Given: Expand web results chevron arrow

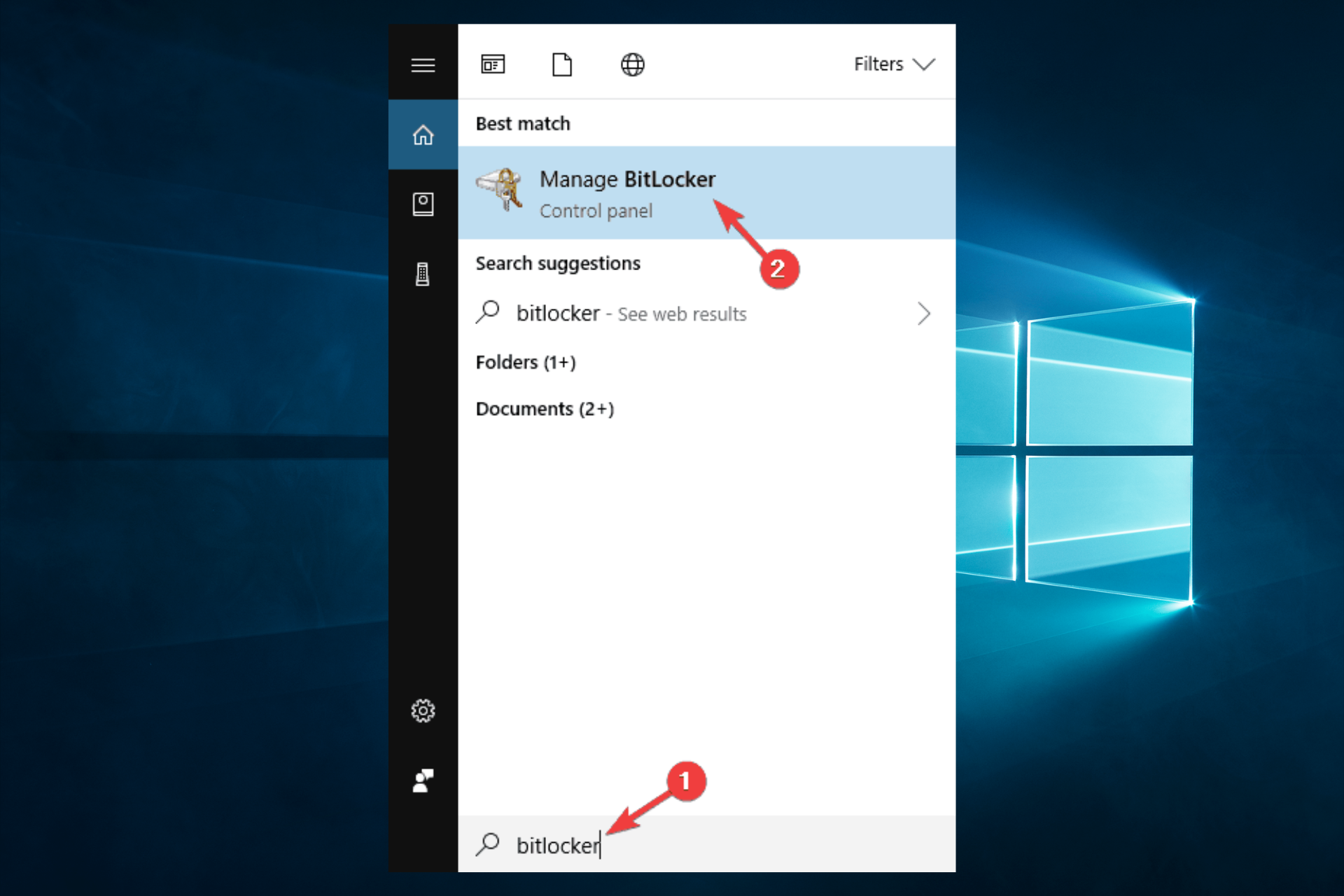Looking at the screenshot, I should [924, 314].
